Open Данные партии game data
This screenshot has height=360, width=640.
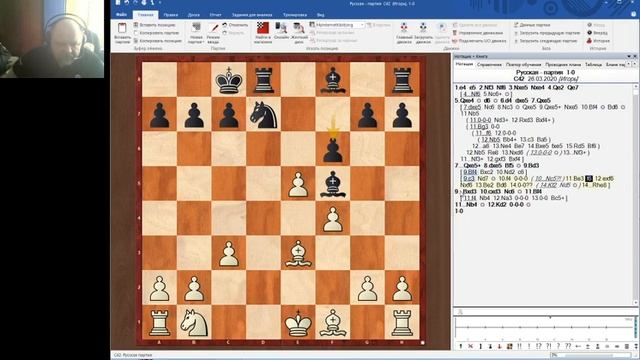click(x=532, y=25)
